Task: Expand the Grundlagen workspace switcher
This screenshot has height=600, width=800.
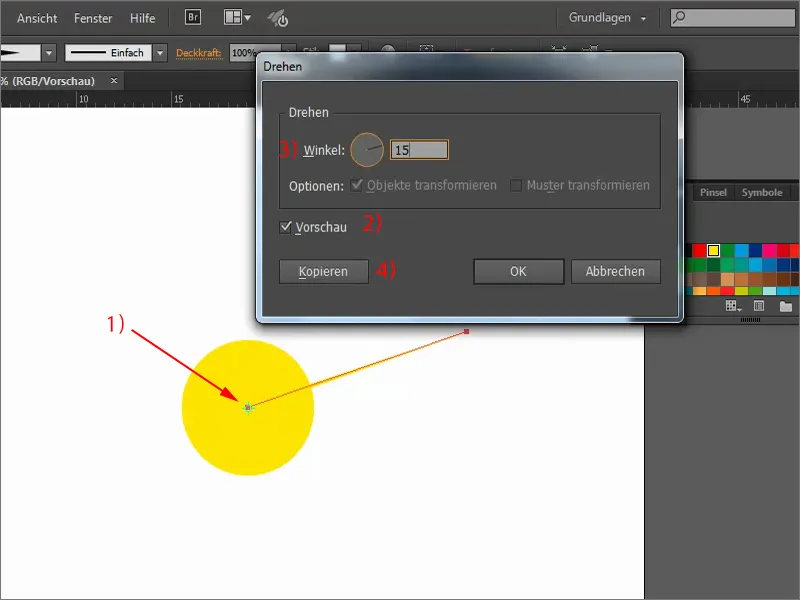Action: (607, 18)
